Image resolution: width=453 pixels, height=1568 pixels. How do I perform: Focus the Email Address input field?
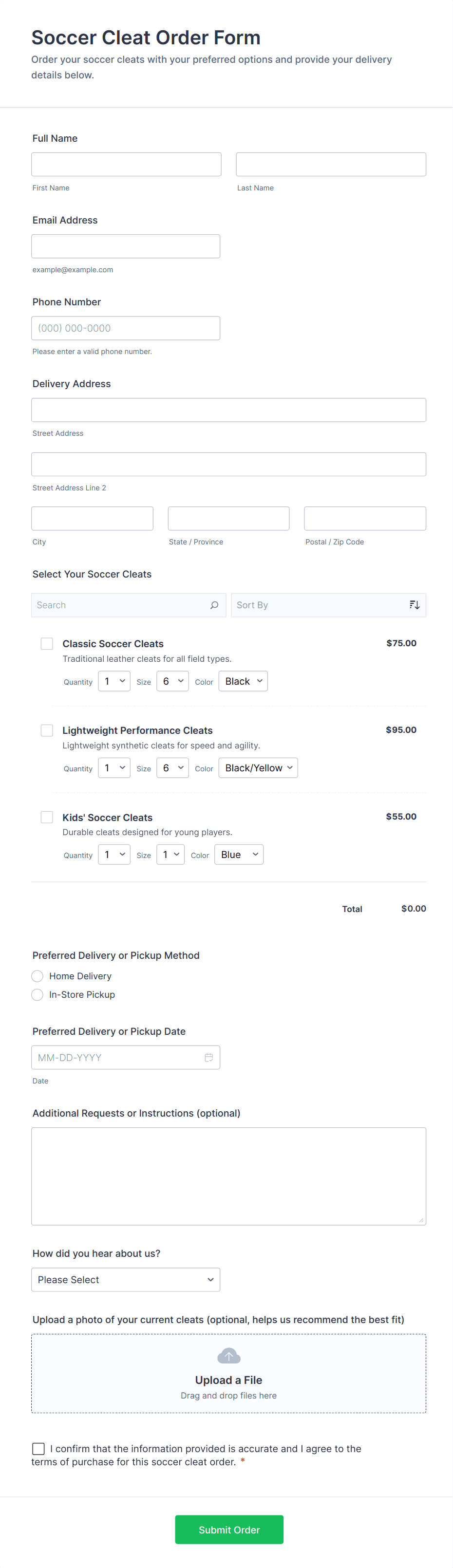click(x=126, y=246)
